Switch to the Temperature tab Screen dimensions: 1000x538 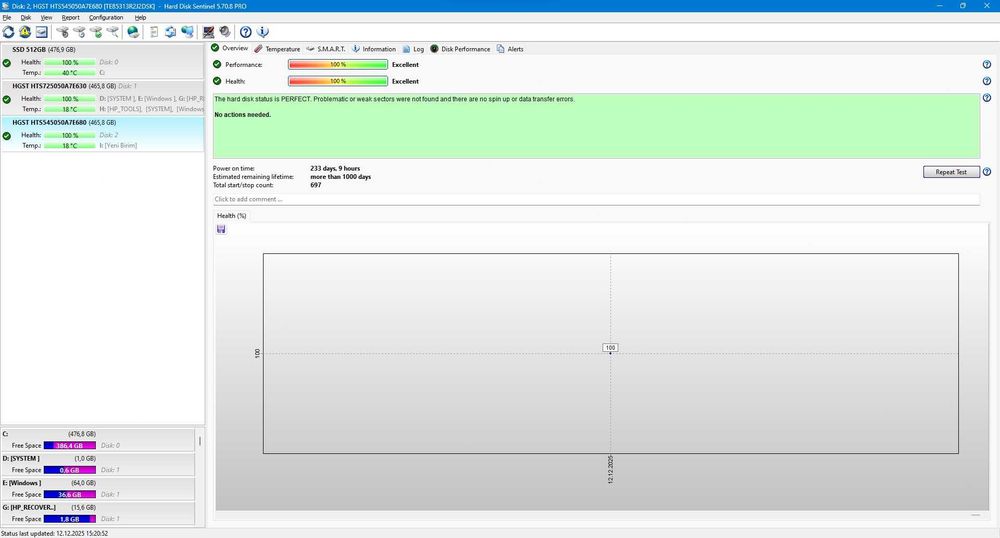pos(277,49)
